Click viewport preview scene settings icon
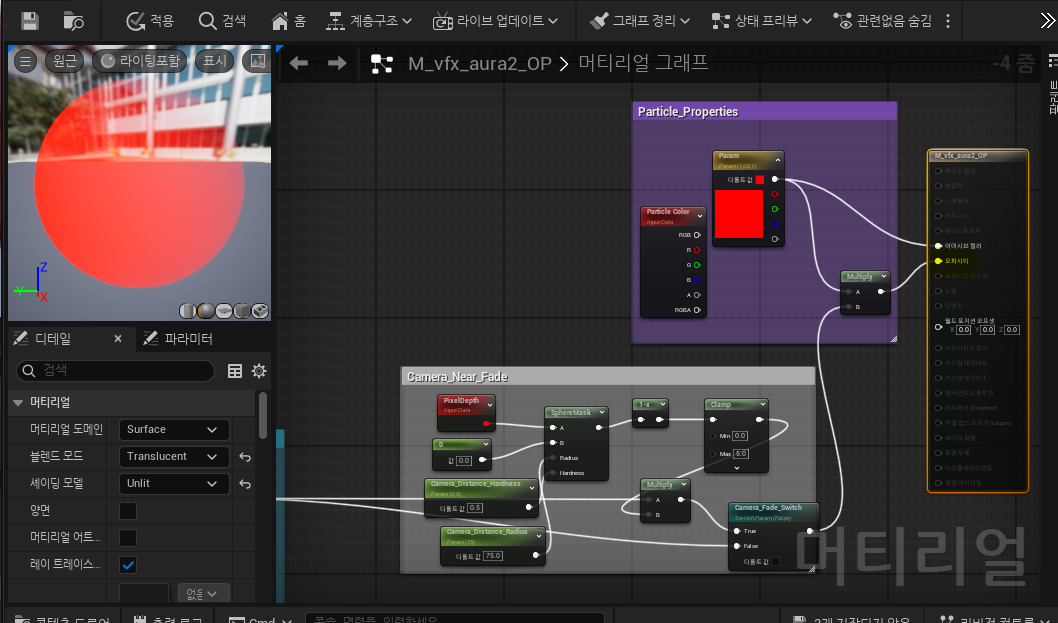 tap(258, 61)
